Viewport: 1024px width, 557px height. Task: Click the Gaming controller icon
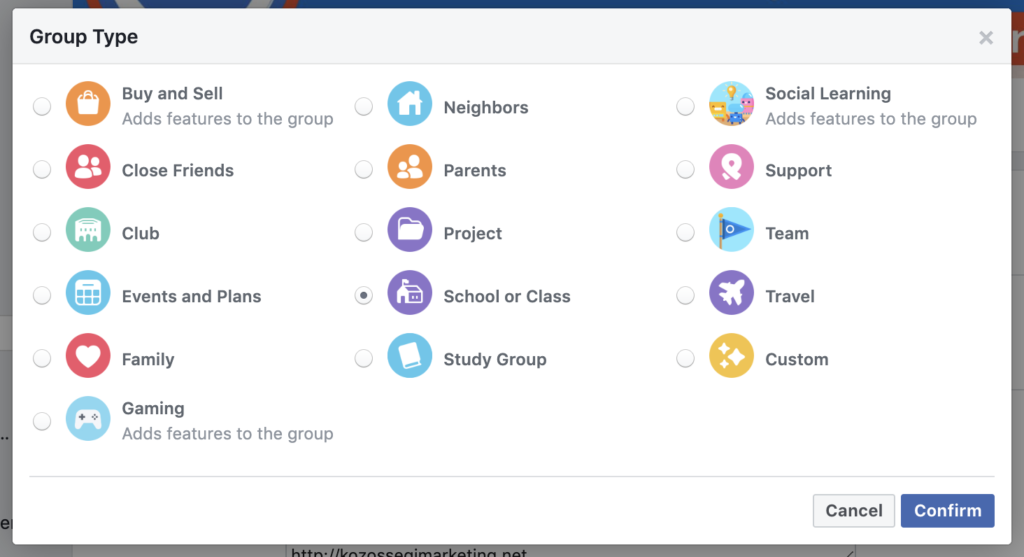tap(88, 419)
